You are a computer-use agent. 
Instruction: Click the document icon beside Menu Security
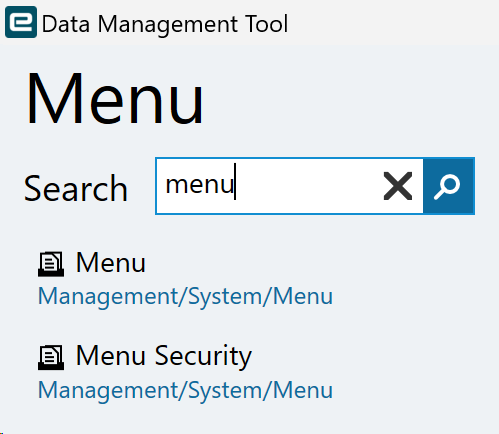pyautogui.click(x=51, y=357)
